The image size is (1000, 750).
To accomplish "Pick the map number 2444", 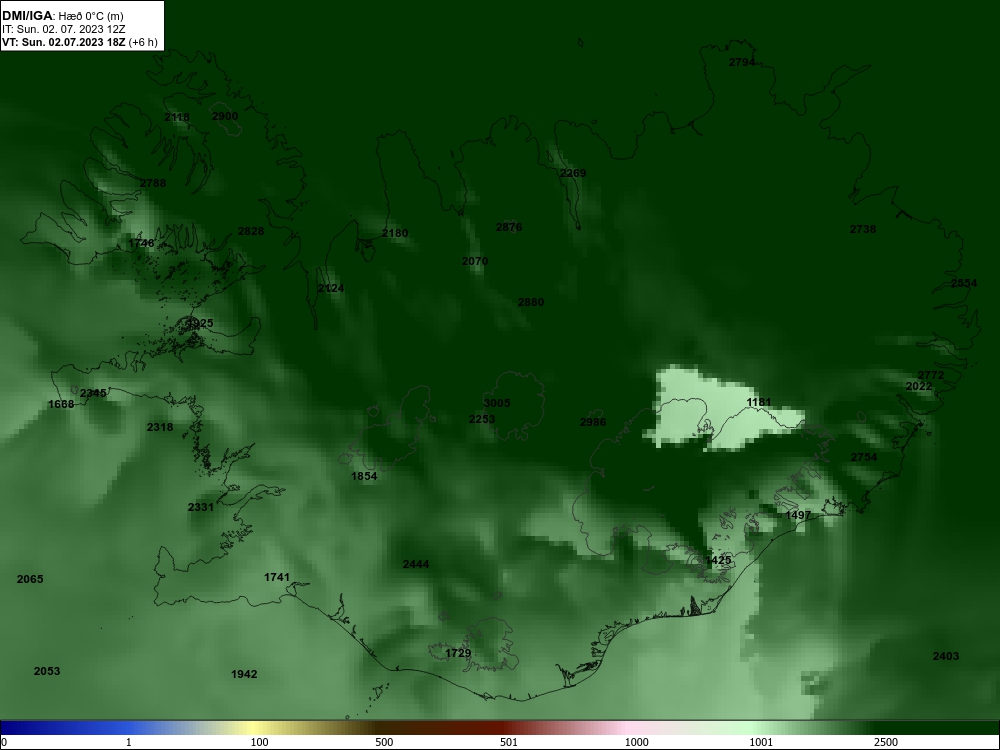I will click(x=416, y=564).
